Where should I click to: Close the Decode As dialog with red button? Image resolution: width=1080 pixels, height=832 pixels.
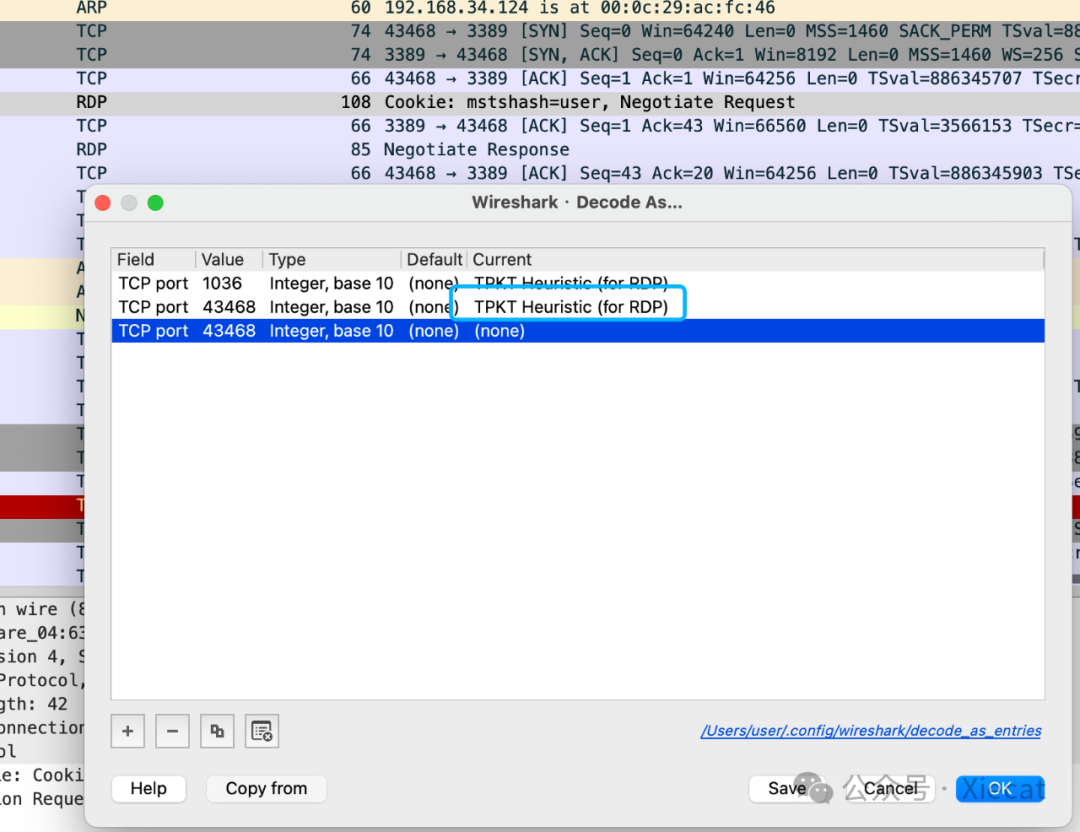pos(103,203)
